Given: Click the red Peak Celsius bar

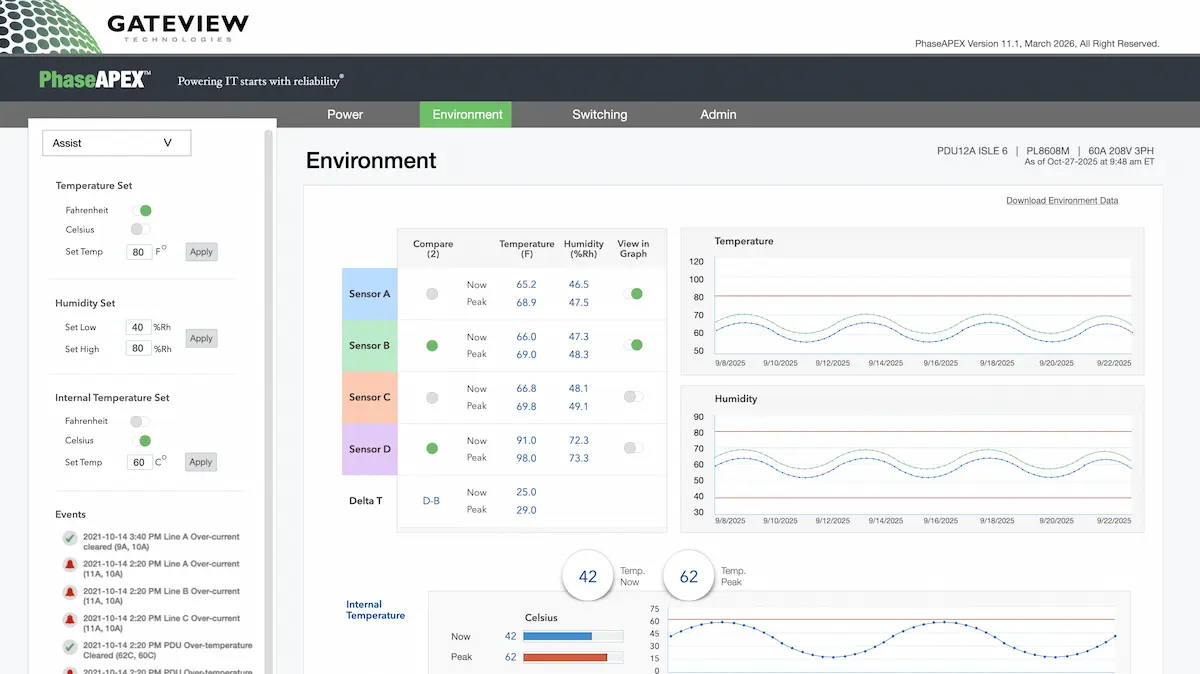Looking at the screenshot, I should tap(566, 657).
